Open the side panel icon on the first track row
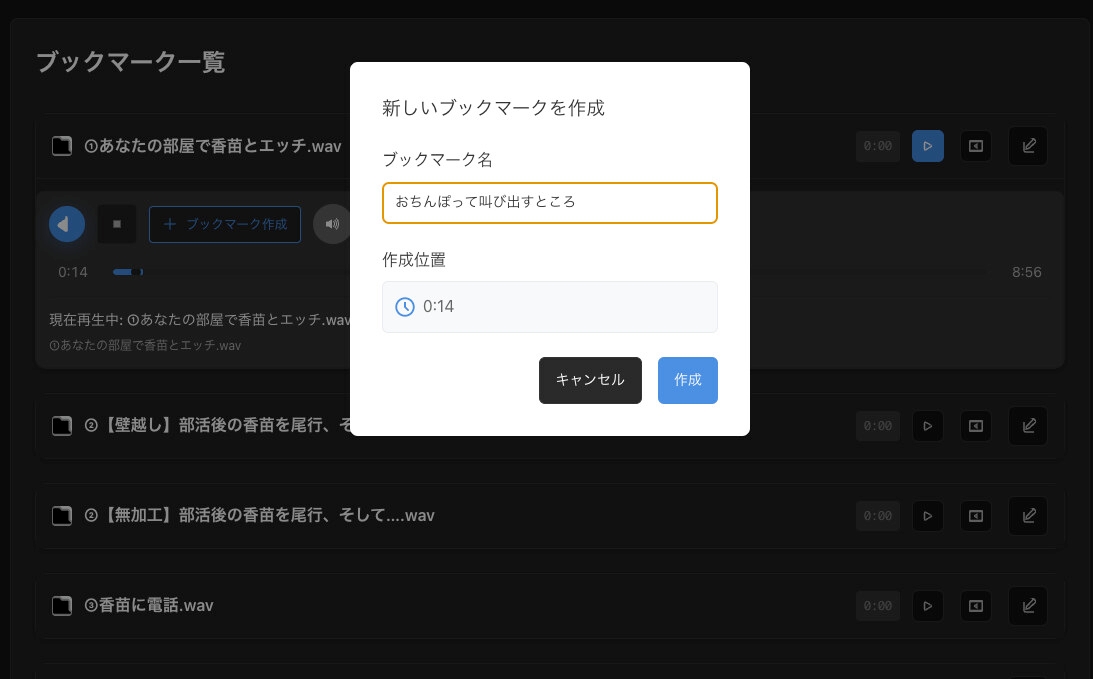 pos(976,146)
